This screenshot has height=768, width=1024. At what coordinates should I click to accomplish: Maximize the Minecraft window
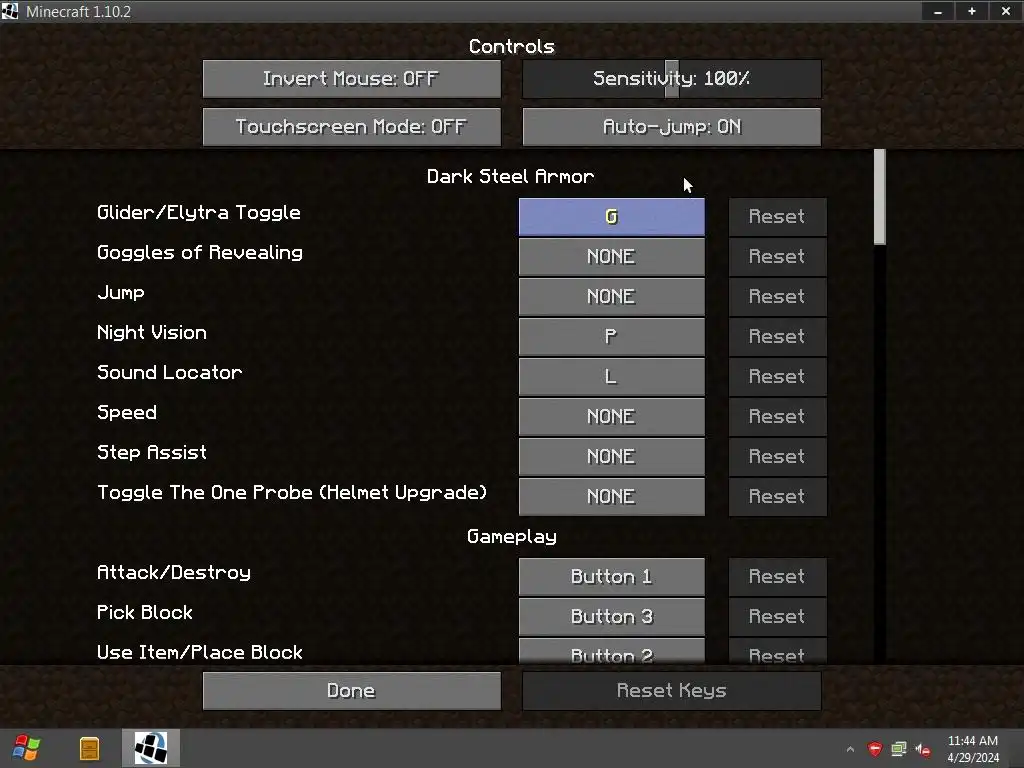[972, 11]
